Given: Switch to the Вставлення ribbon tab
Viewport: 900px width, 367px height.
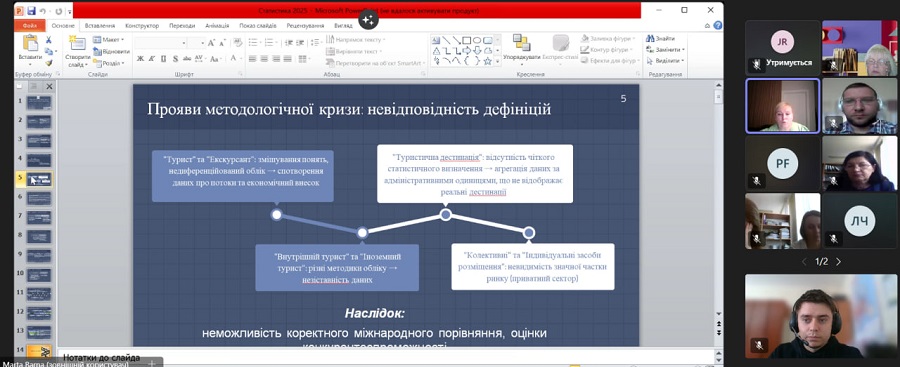Looking at the screenshot, I should 100,26.
